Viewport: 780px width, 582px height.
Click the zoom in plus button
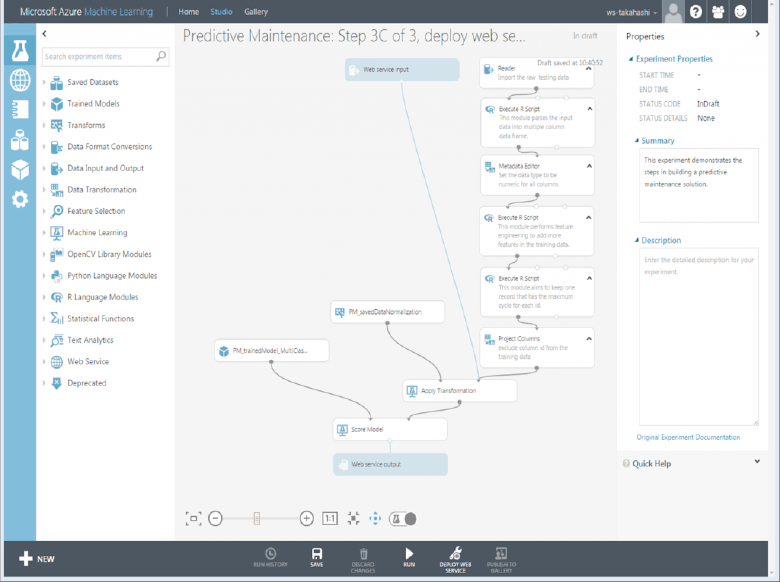click(306, 519)
